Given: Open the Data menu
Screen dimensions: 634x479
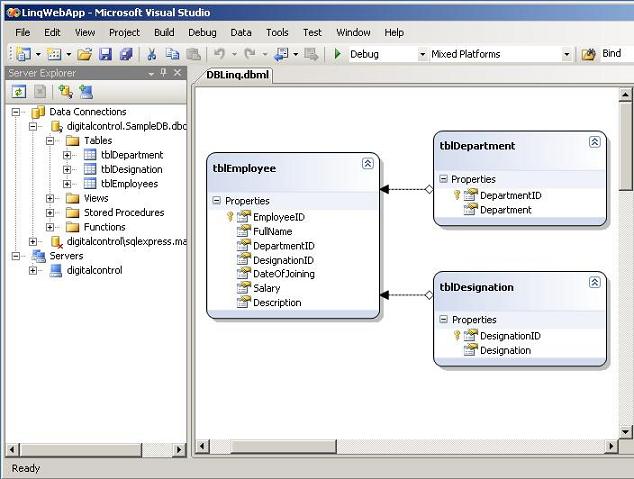Looking at the screenshot, I should coord(241,32).
